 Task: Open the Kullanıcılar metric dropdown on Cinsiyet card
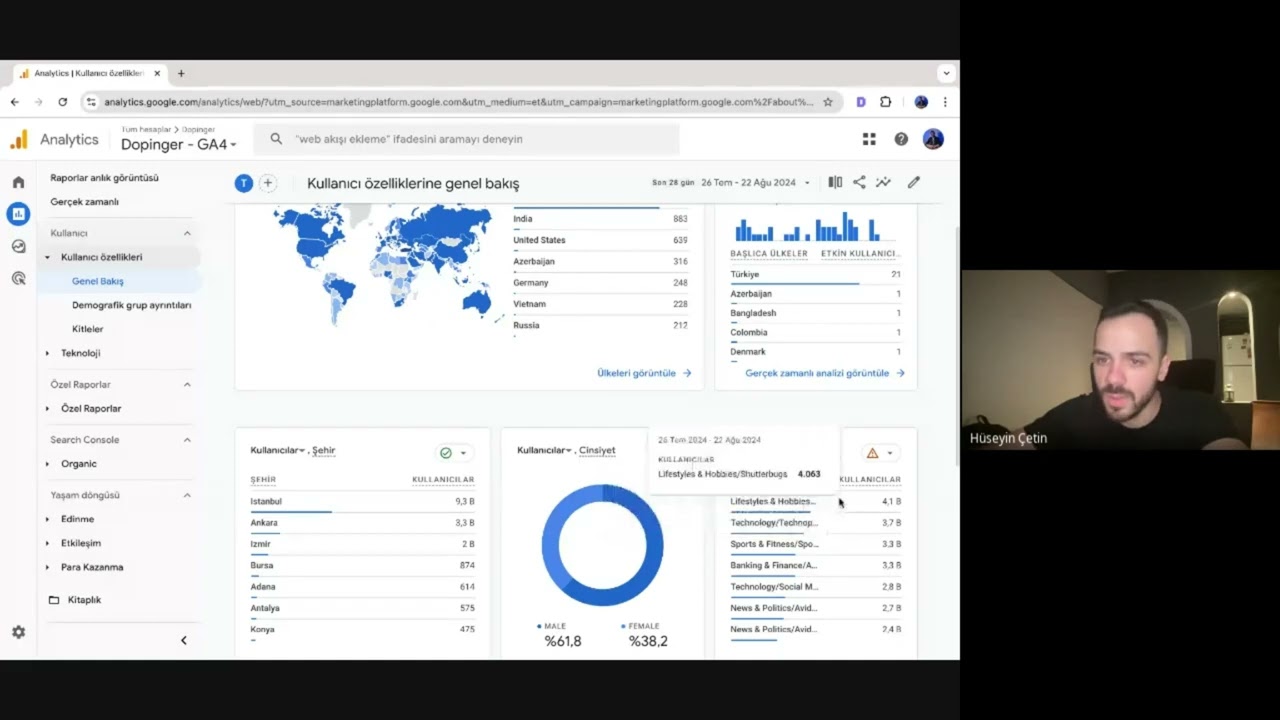545,450
